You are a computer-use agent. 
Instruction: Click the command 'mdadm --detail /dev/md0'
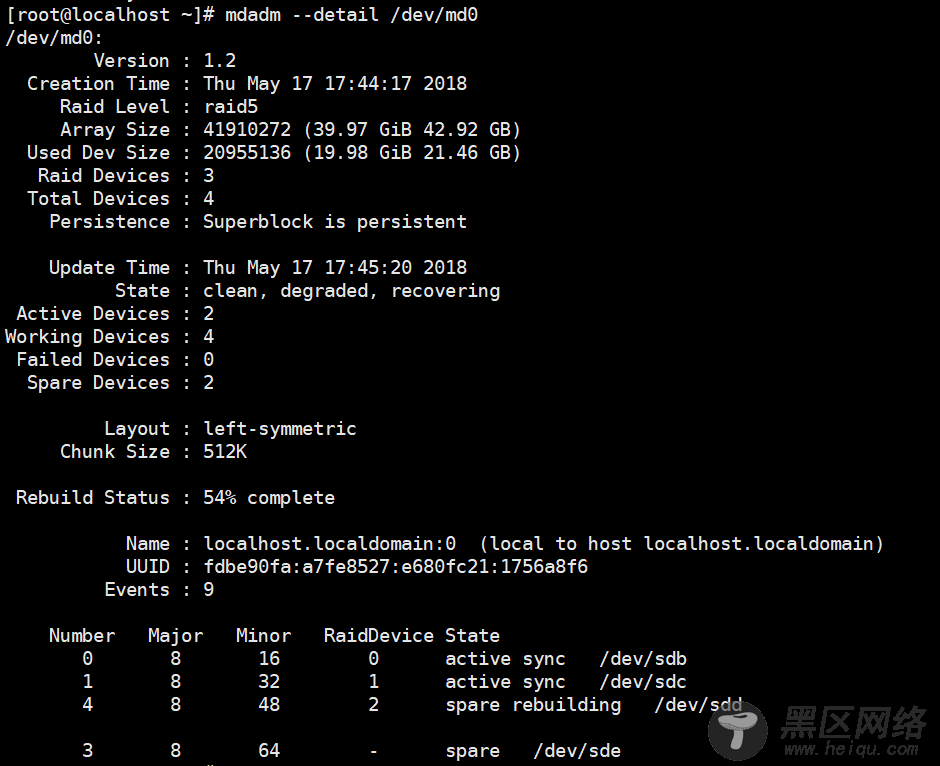coord(351,14)
